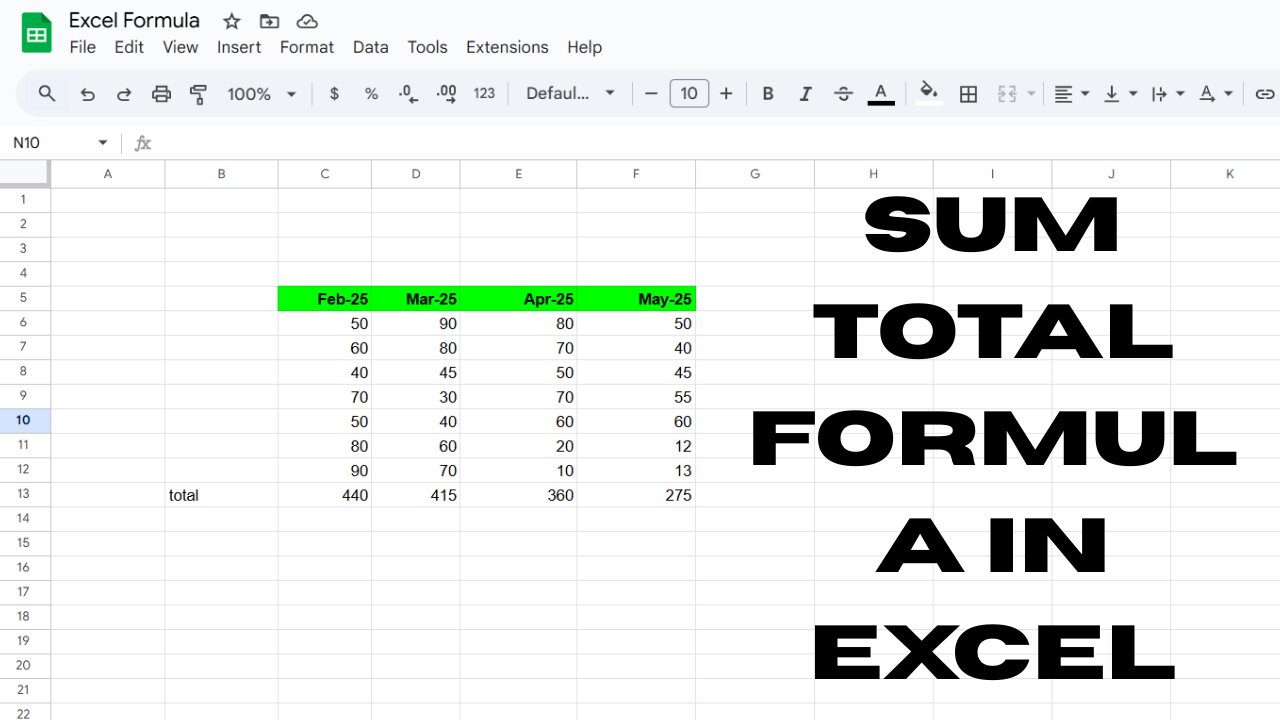Open horizontal align dropdown
Screen dimensions: 1280x720
(1071, 94)
